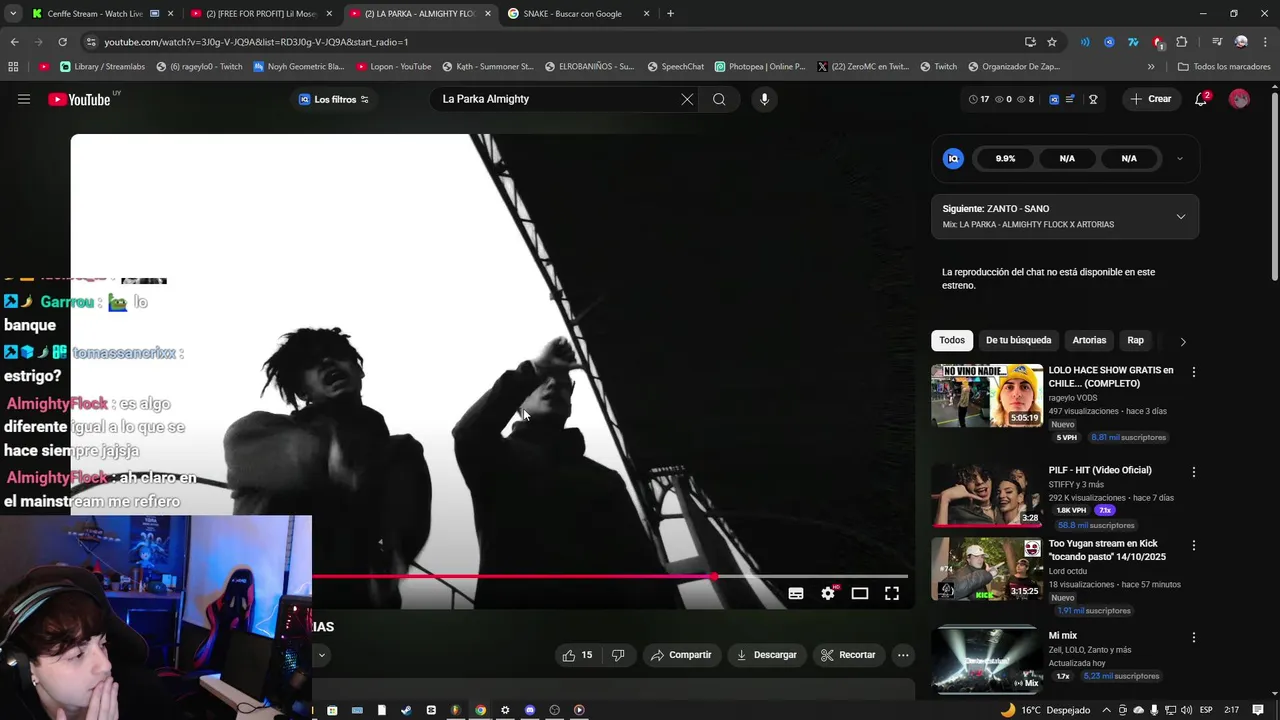Enter fullscreen mode
Screen dimensions: 1280x720
pyautogui.click(x=892, y=594)
